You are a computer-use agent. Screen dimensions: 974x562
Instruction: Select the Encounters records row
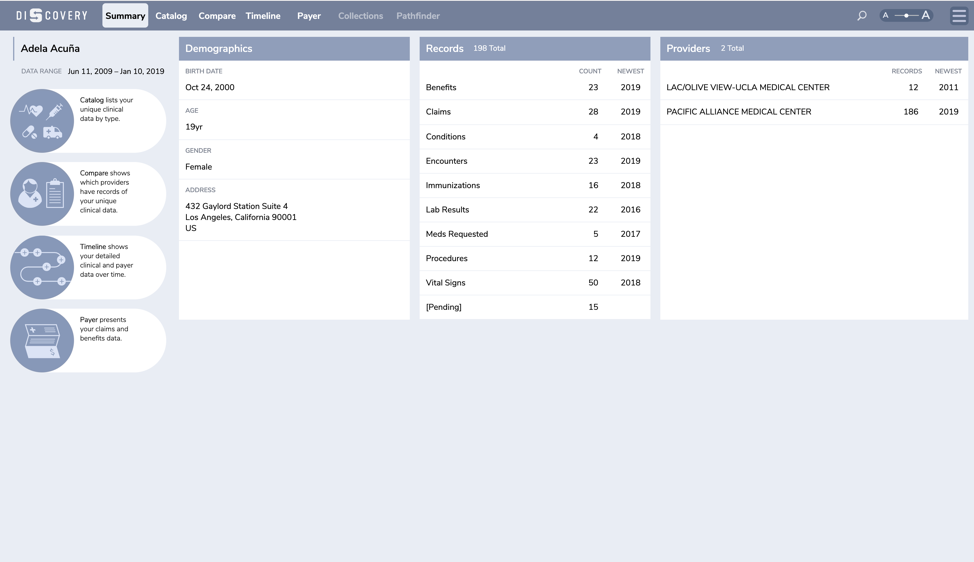(x=535, y=161)
